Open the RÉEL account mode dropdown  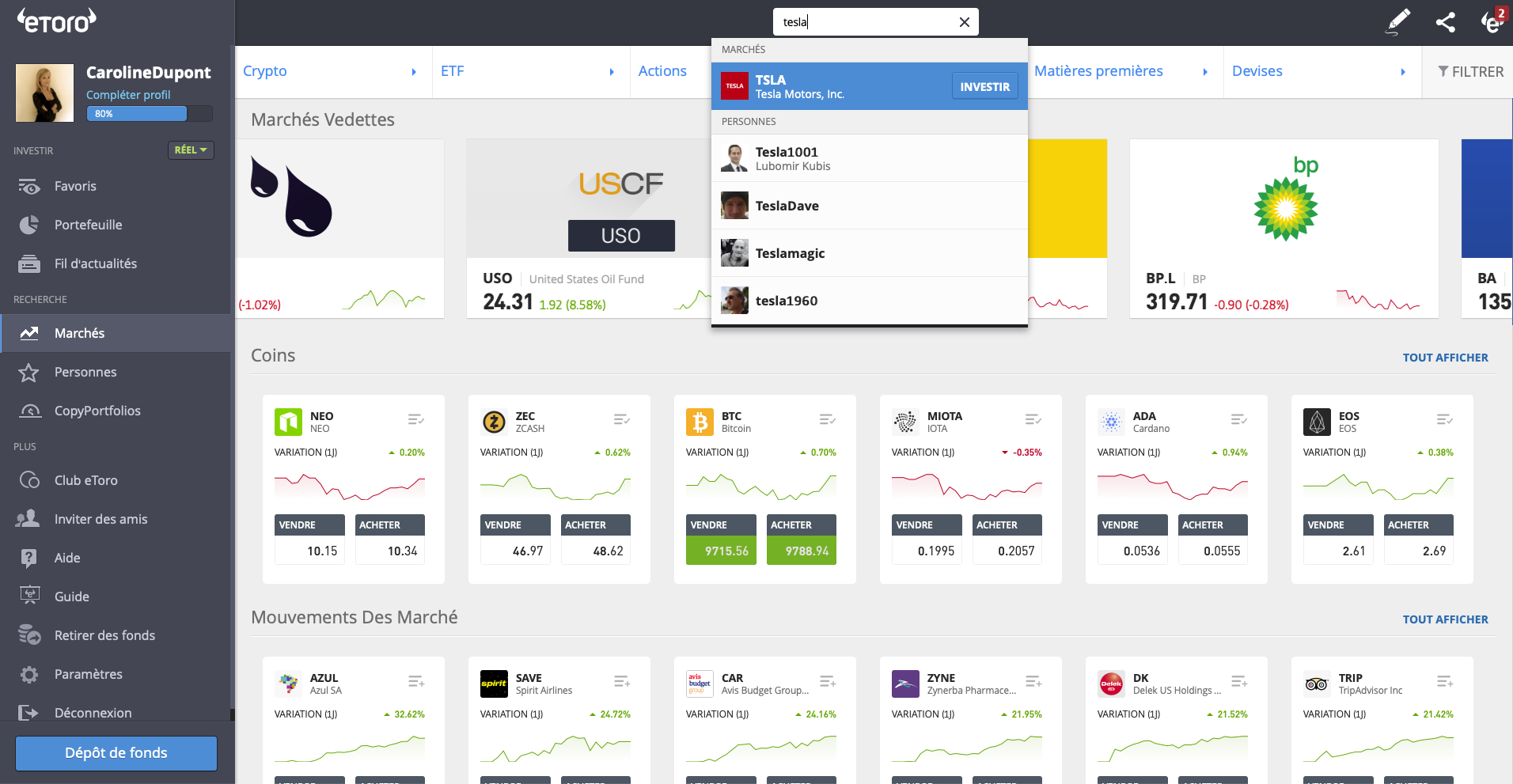[x=191, y=150]
